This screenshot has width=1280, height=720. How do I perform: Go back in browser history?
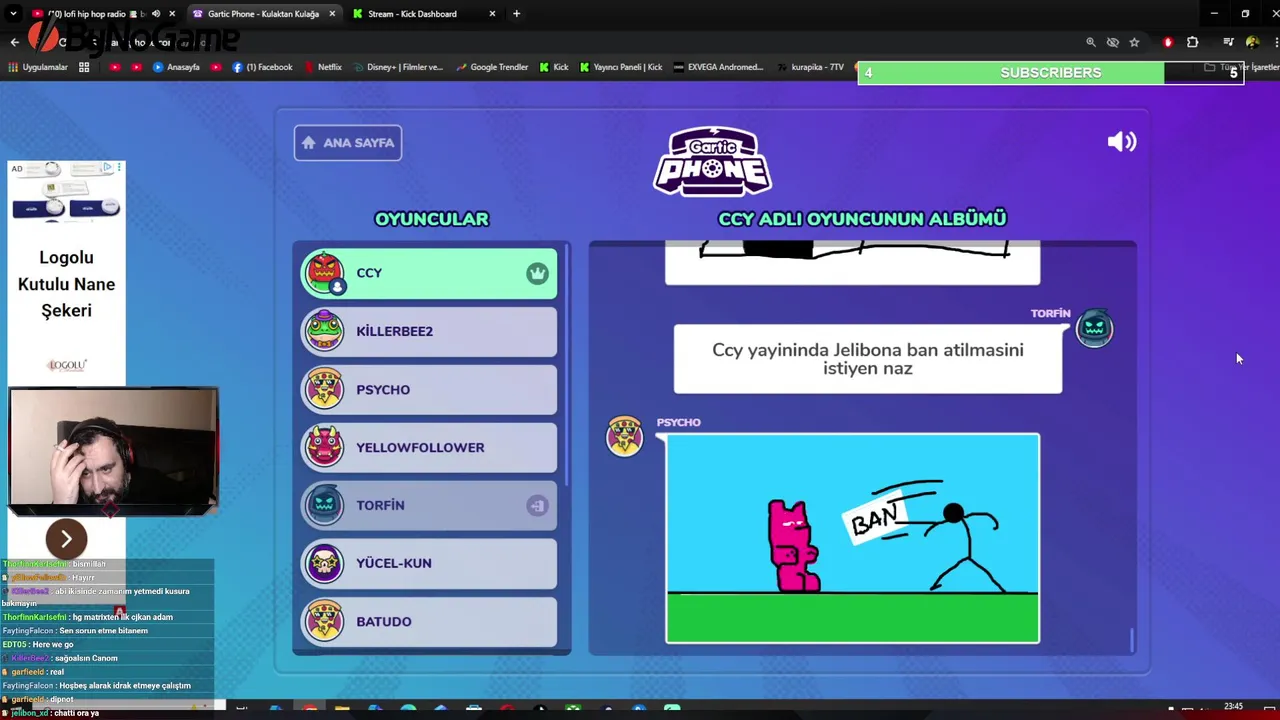click(14, 42)
